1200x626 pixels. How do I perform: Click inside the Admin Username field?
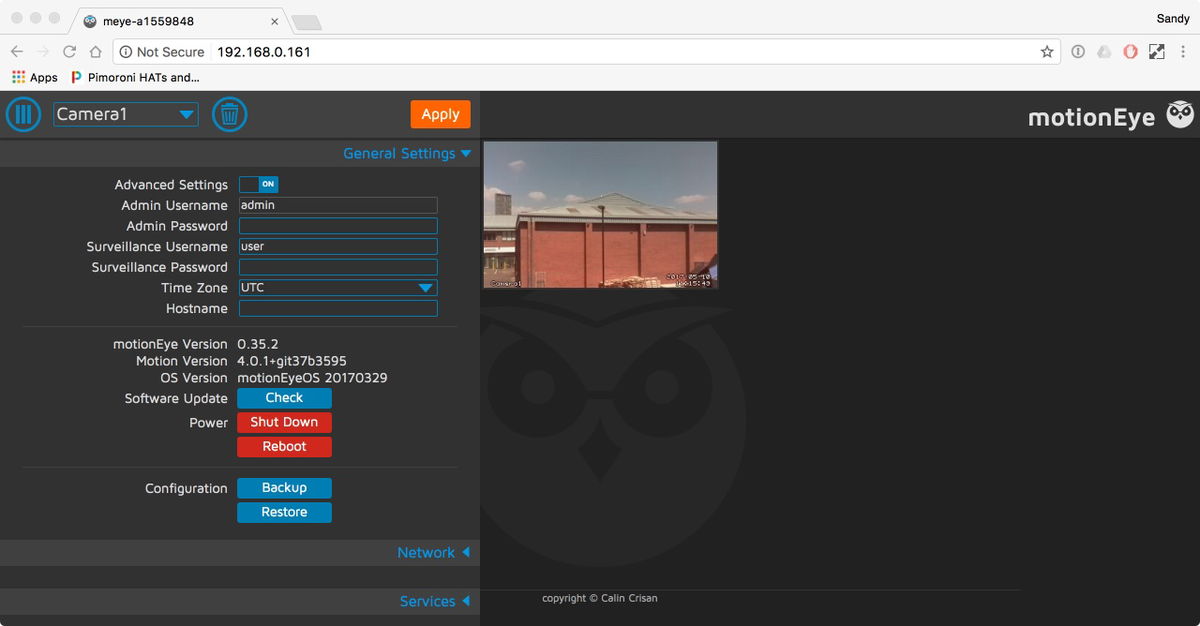[x=337, y=205]
